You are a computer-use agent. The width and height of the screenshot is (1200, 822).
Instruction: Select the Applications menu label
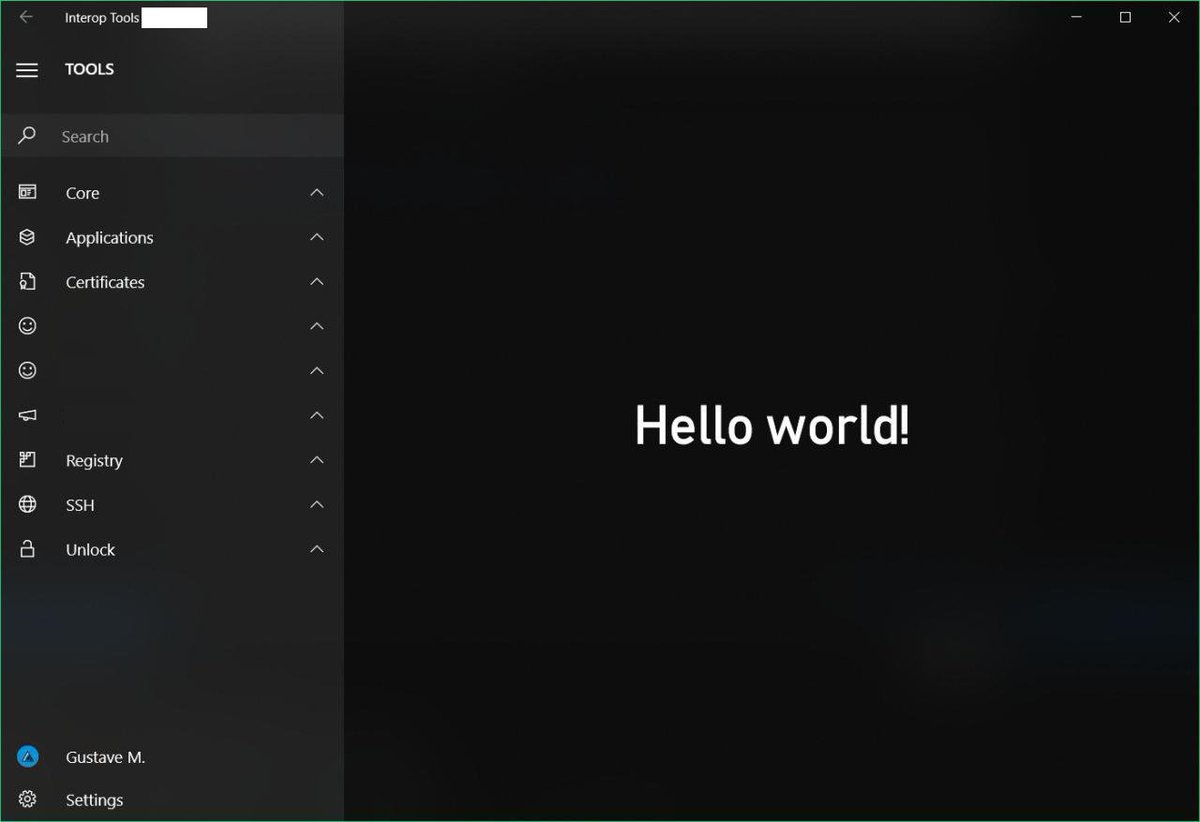109,238
